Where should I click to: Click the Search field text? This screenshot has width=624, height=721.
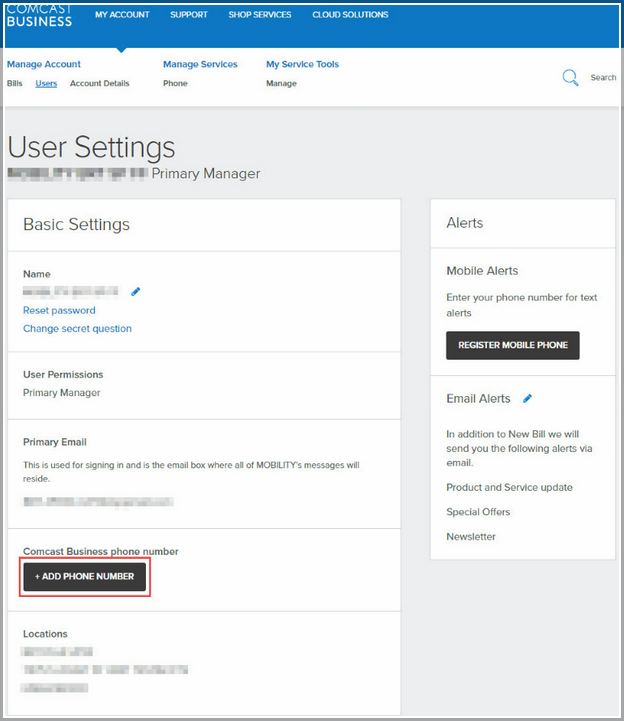click(603, 77)
